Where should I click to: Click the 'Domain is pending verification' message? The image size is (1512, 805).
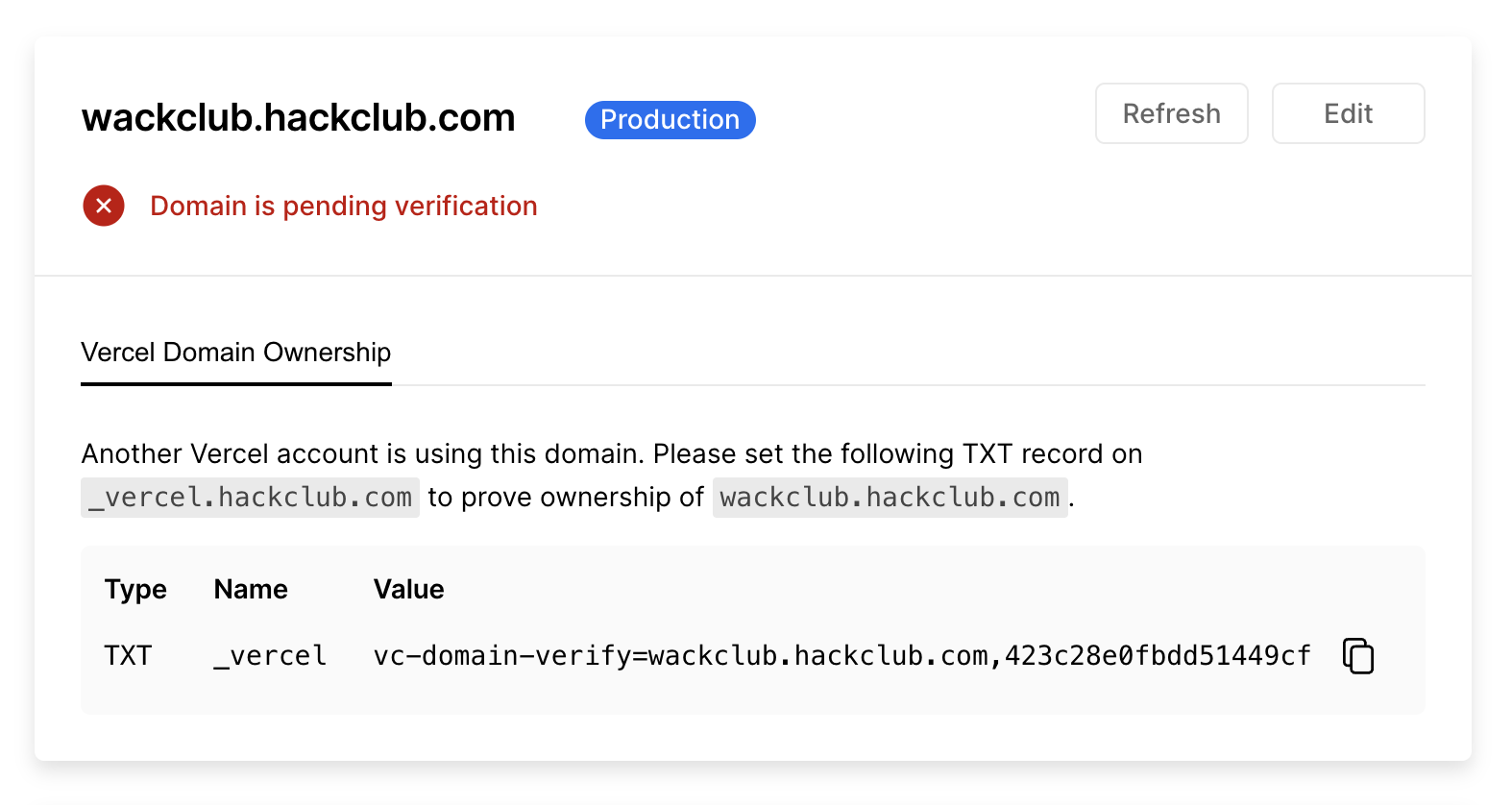click(343, 206)
